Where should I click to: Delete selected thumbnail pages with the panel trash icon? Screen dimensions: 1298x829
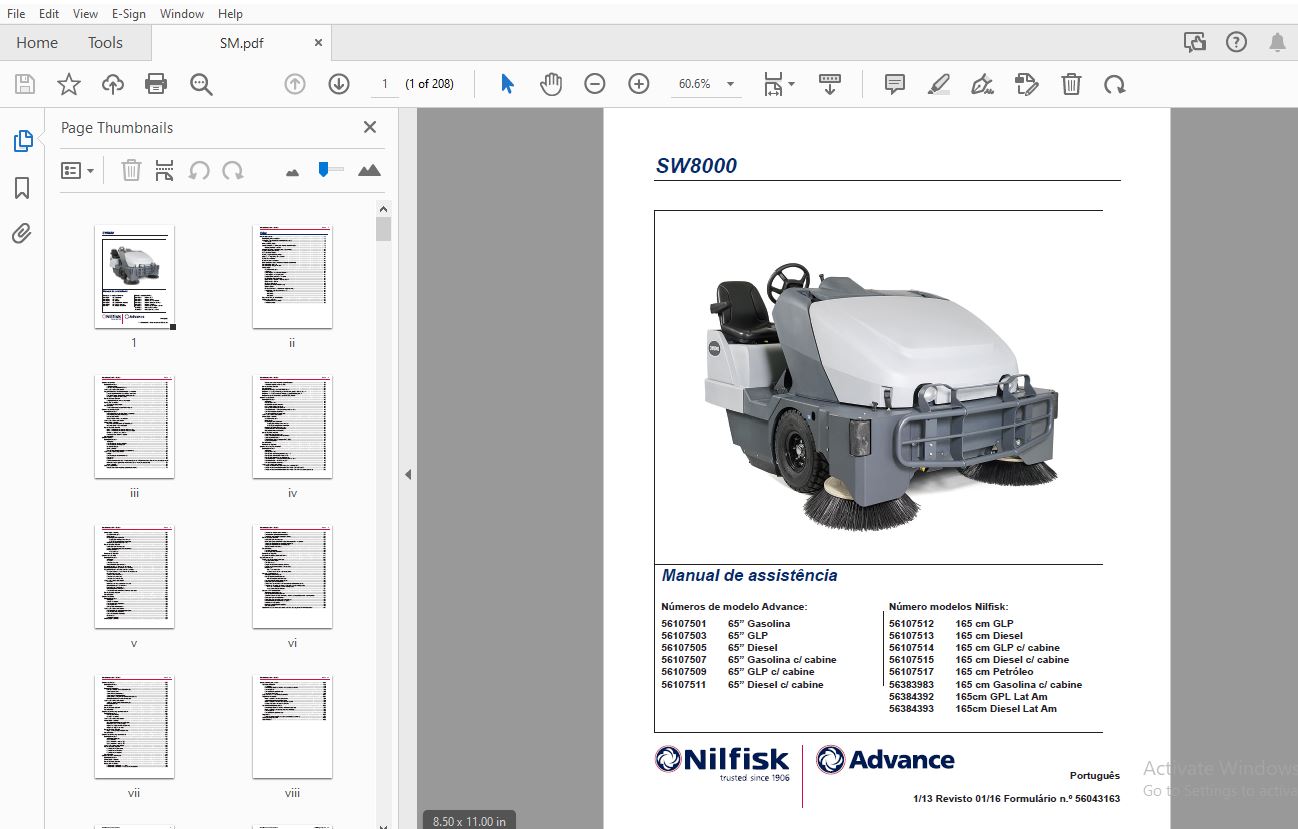pos(131,170)
